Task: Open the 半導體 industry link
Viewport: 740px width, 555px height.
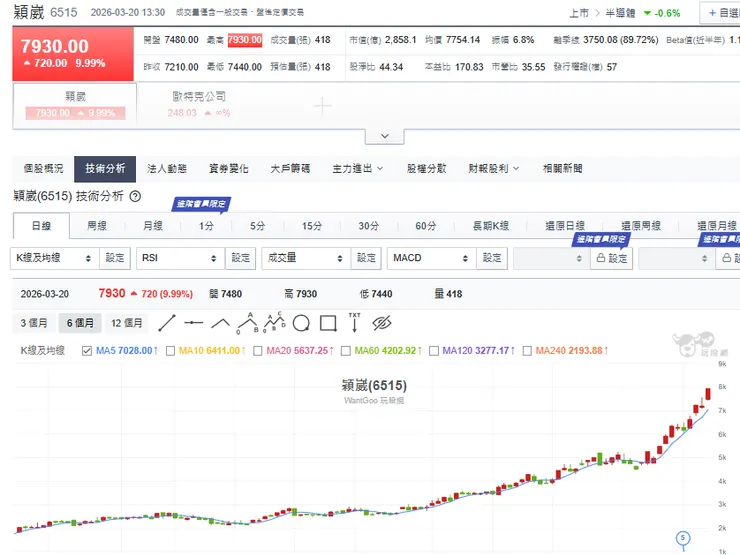Action: point(620,13)
